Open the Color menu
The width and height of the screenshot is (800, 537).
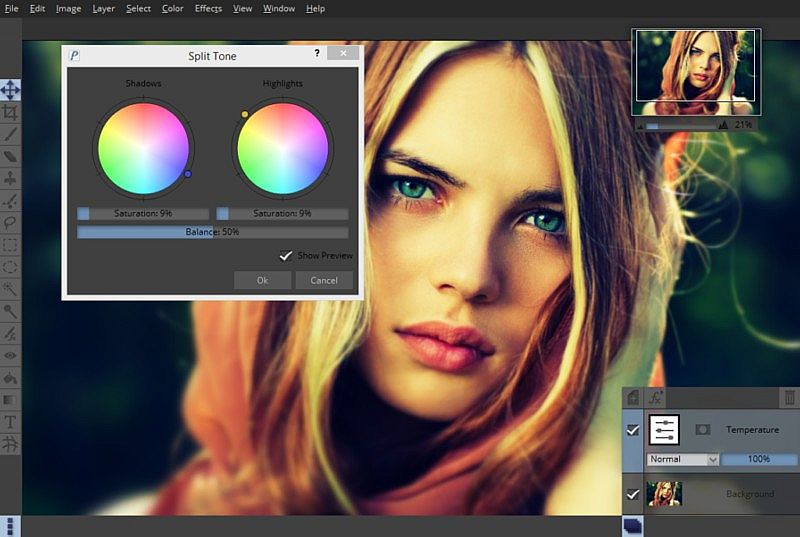[x=172, y=9]
